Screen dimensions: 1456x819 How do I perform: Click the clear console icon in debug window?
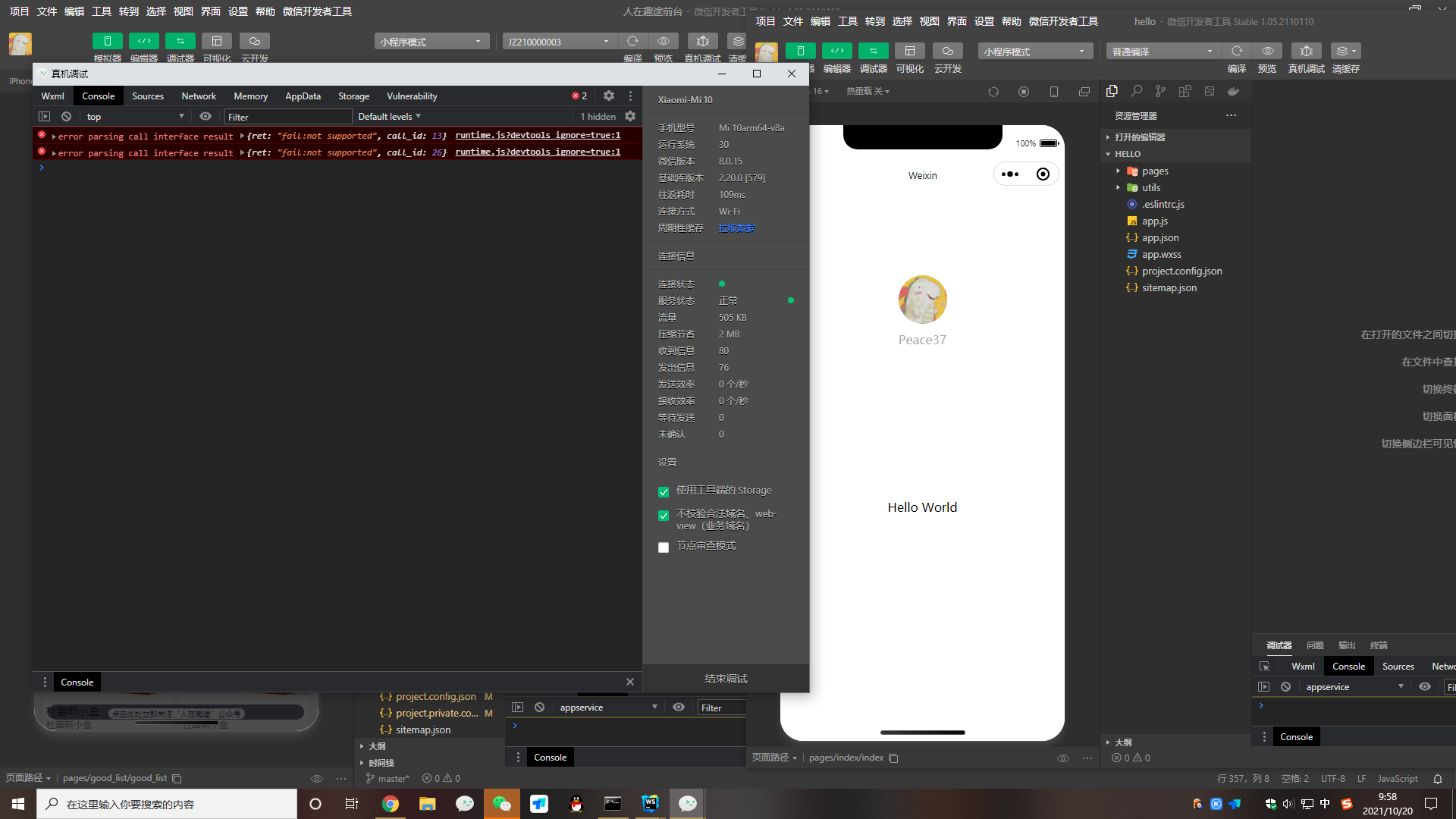(x=66, y=116)
